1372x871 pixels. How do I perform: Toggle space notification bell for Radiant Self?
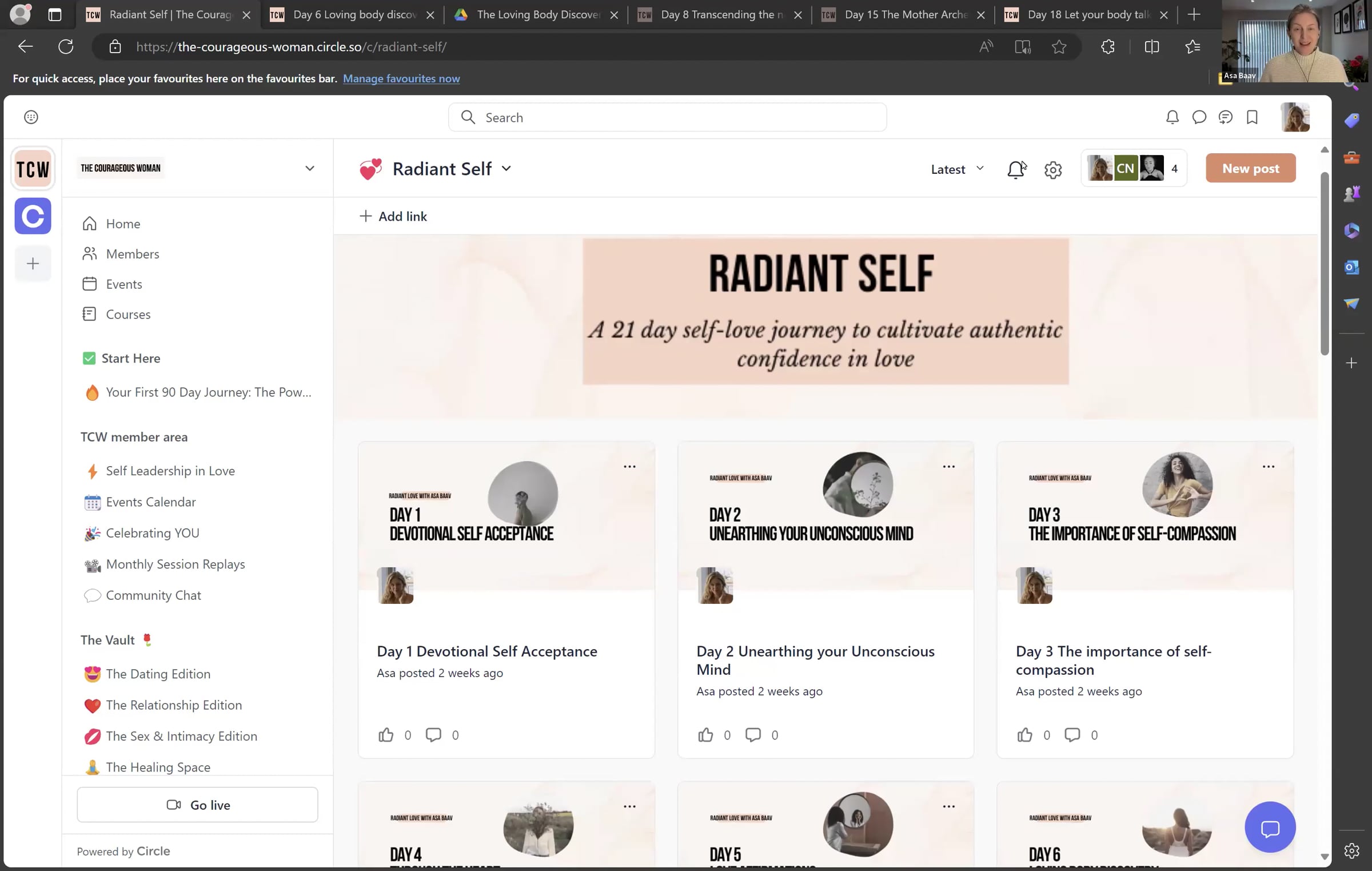coord(1016,170)
